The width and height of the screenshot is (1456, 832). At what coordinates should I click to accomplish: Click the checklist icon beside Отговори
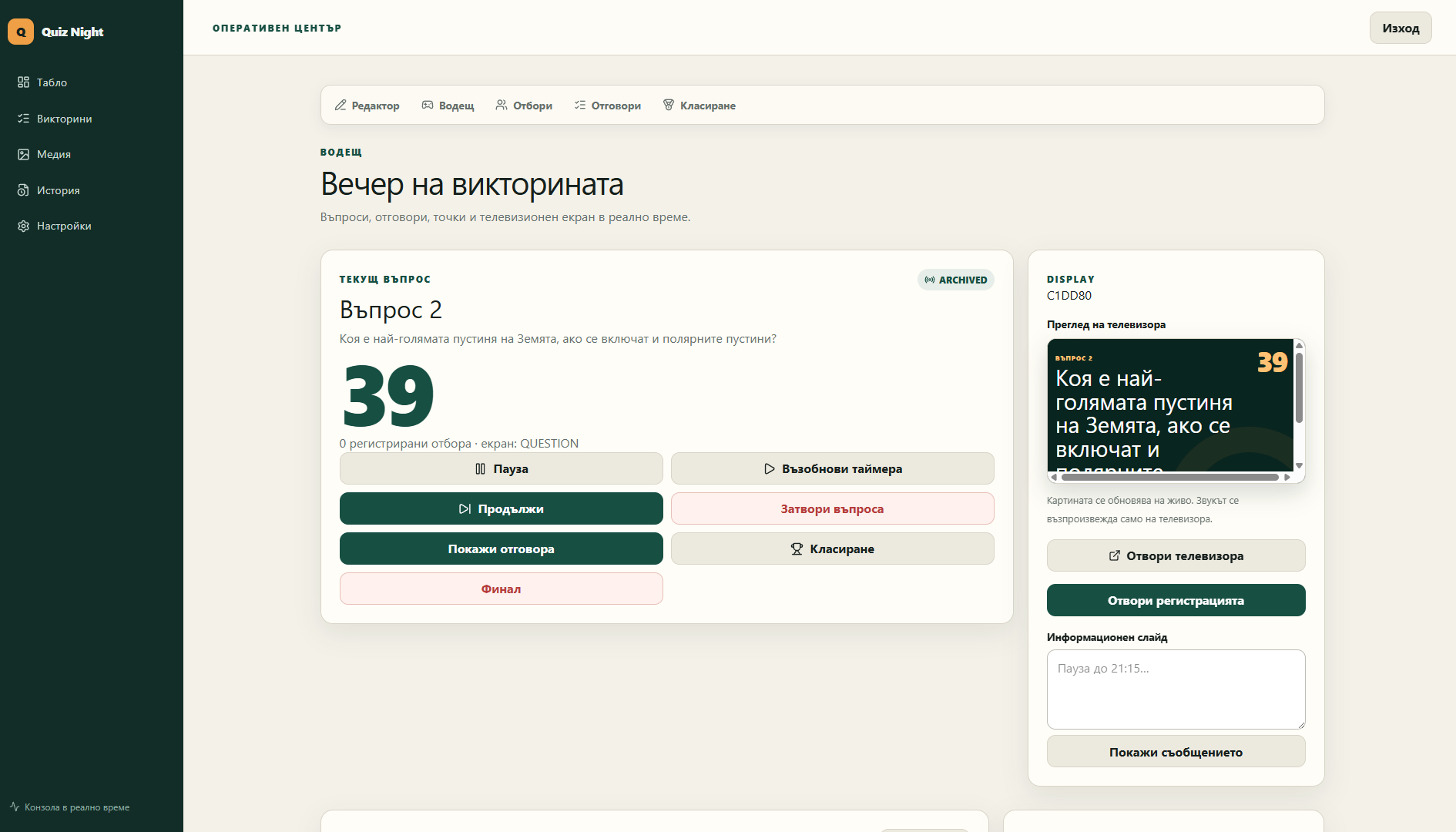pyautogui.click(x=580, y=105)
